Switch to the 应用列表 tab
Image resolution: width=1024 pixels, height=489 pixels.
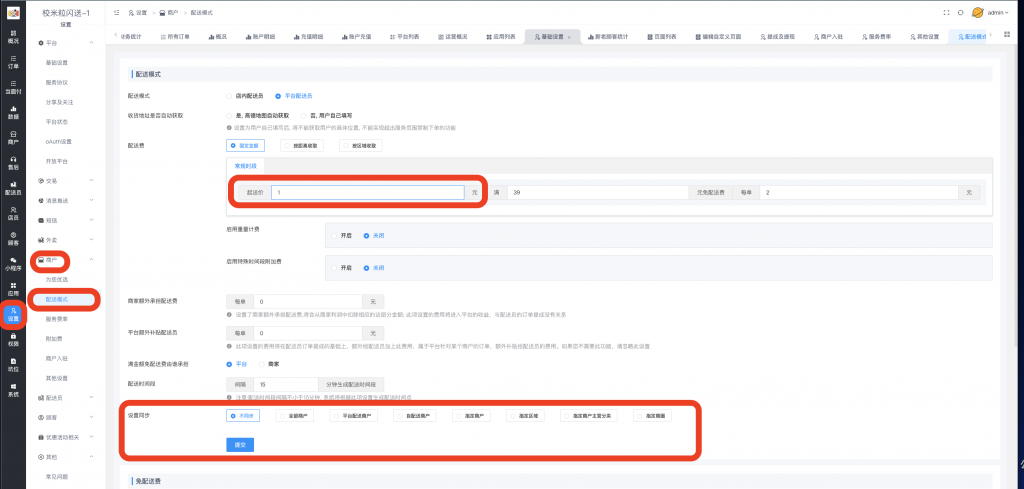pos(501,37)
